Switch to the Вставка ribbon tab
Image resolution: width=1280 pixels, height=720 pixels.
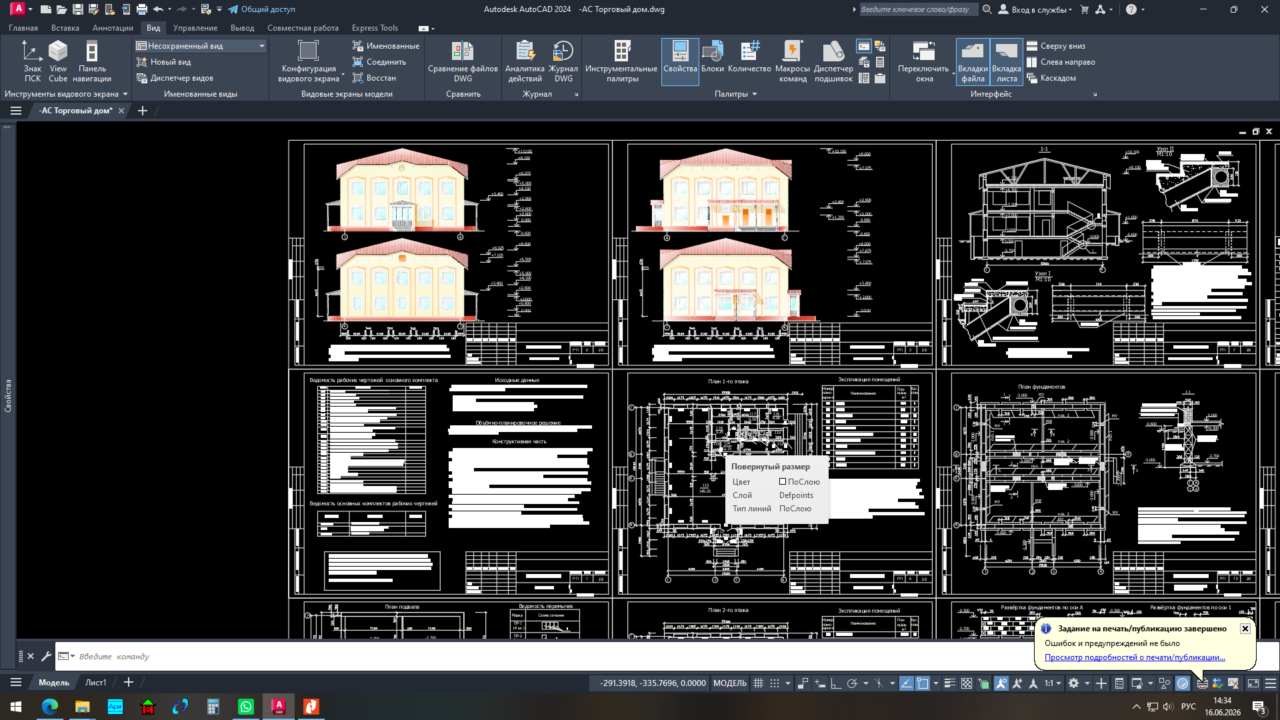click(x=65, y=28)
